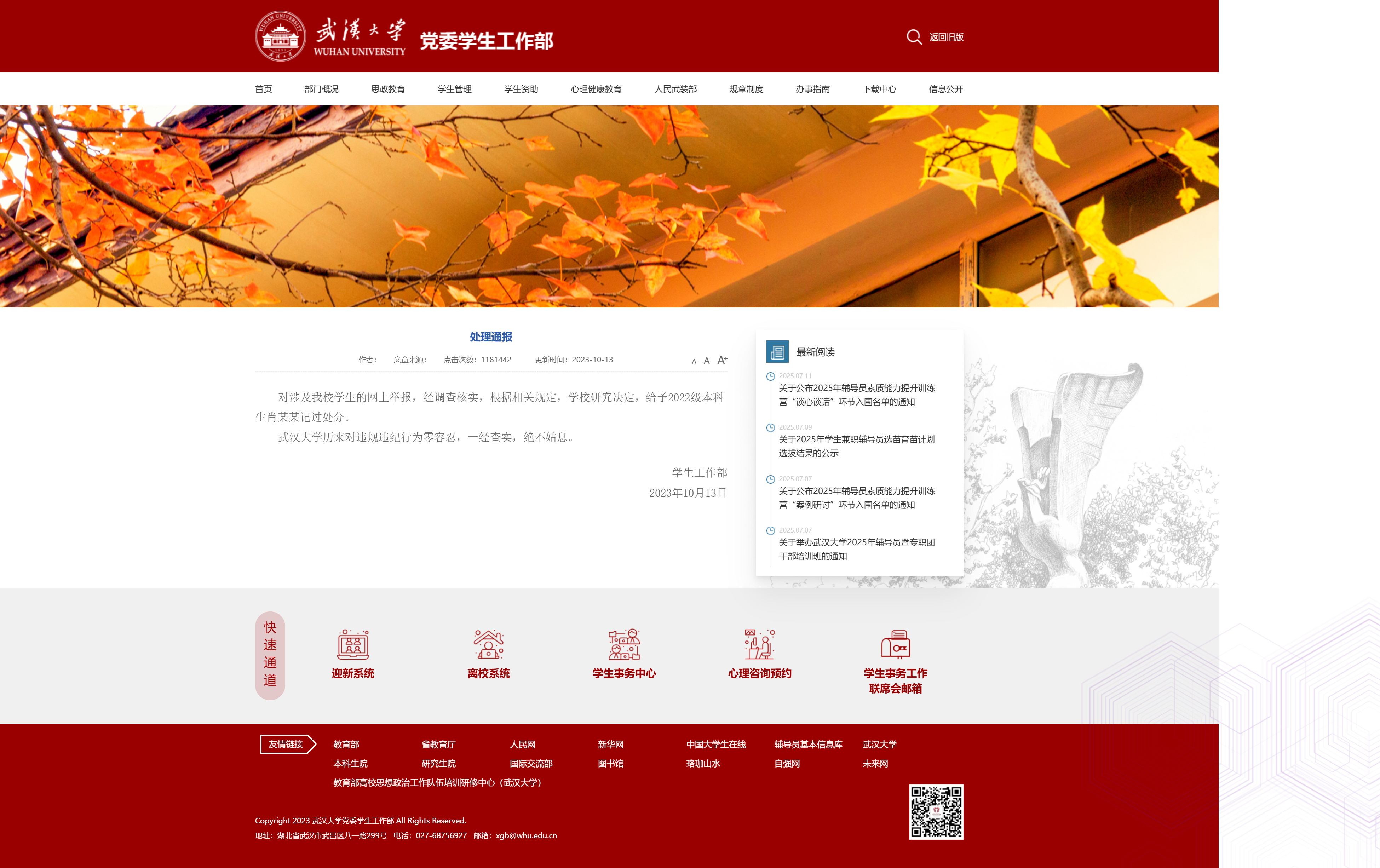Click the QR code image in footer
The height and width of the screenshot is (868, 1380).
coord(936,812)
